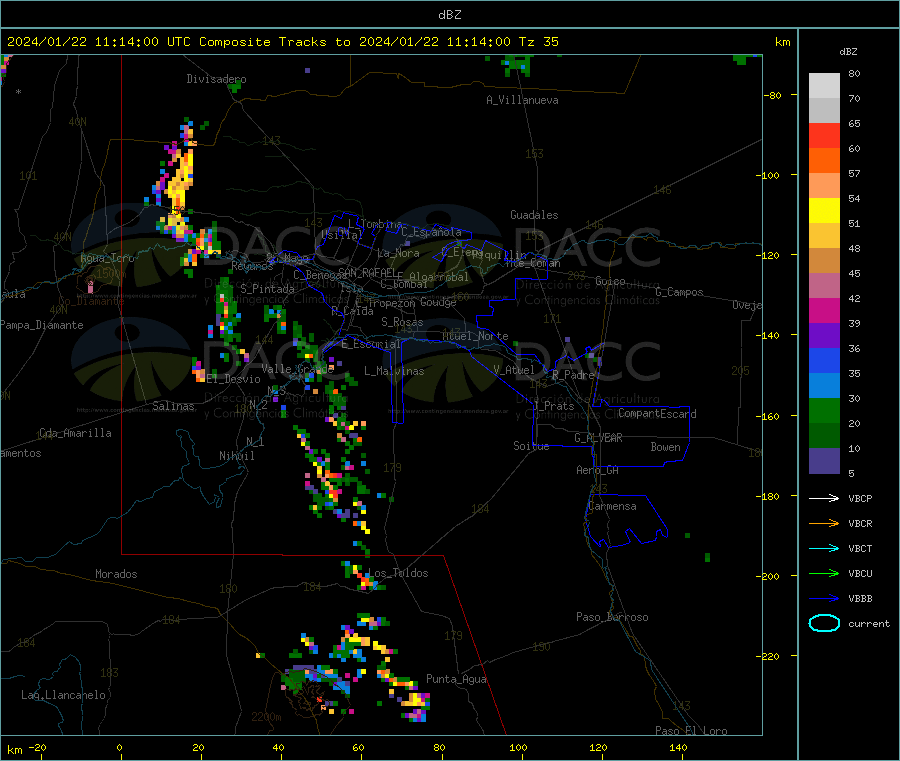Click the '100' tick on horizontal km axis
Image resolution: width=900 pixels, height=761 pixels.
[518, 747]
